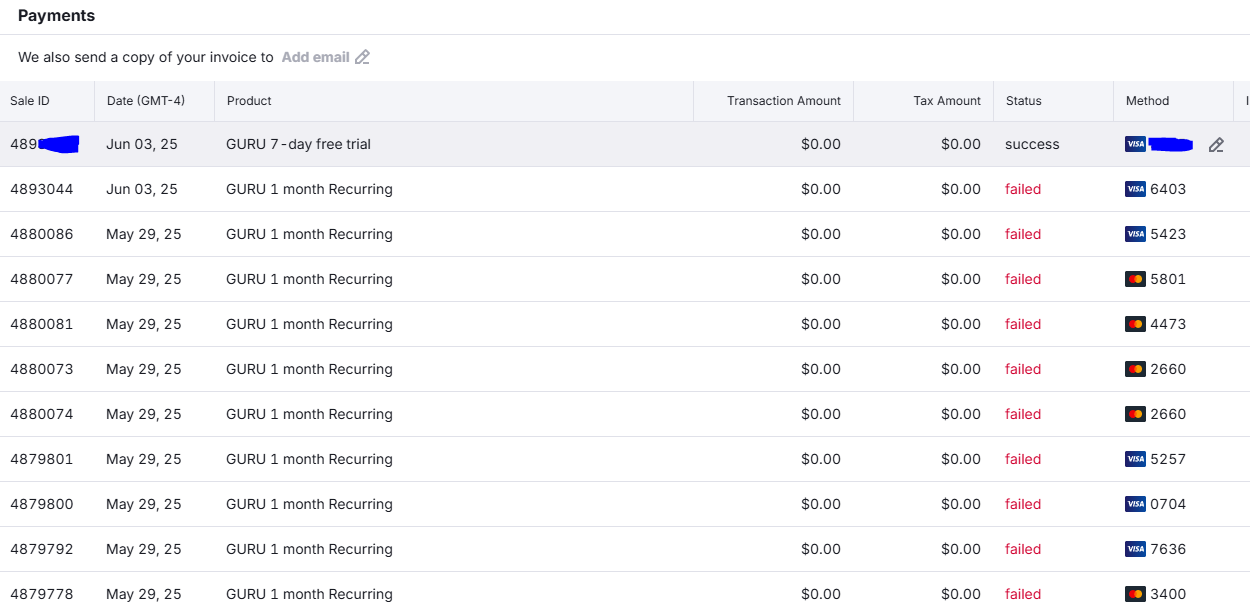Viewport: 1250px width, 607px height.
Task: Click the Mastercard icon next to 5801
Action: click(1135, 279)
